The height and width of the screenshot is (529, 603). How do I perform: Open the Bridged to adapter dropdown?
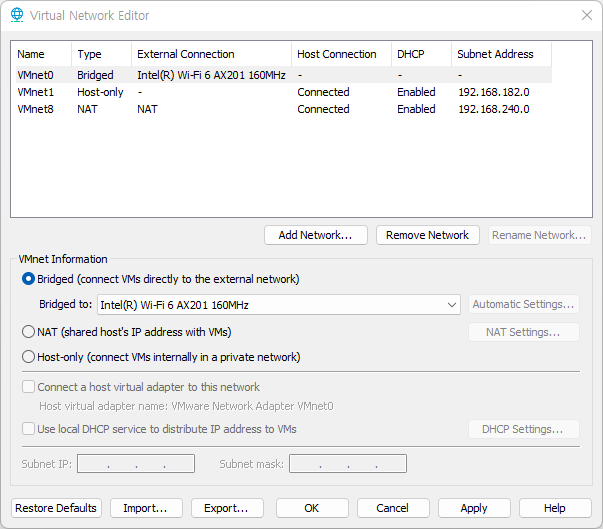(279, 305)
